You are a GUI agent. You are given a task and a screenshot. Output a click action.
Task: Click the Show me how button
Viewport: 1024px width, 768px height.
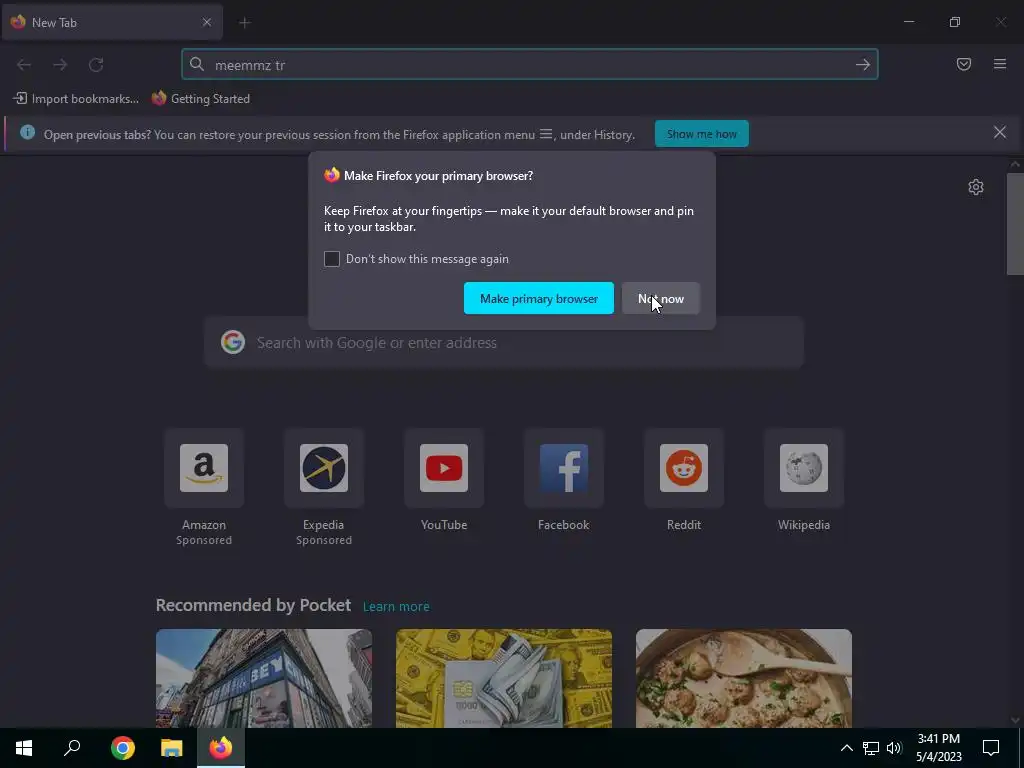701,134
